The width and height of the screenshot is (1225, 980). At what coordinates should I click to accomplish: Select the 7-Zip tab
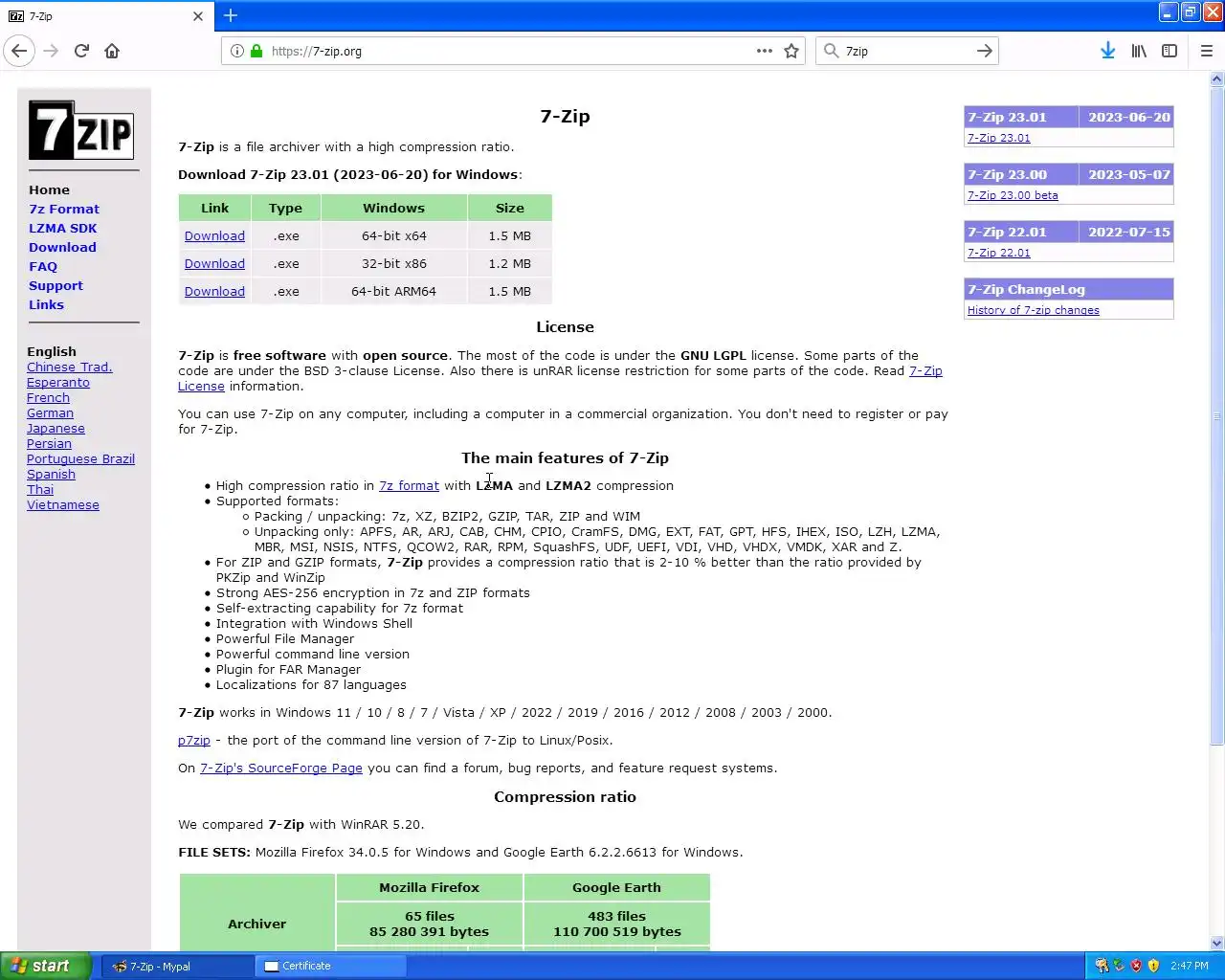point(105,16)
